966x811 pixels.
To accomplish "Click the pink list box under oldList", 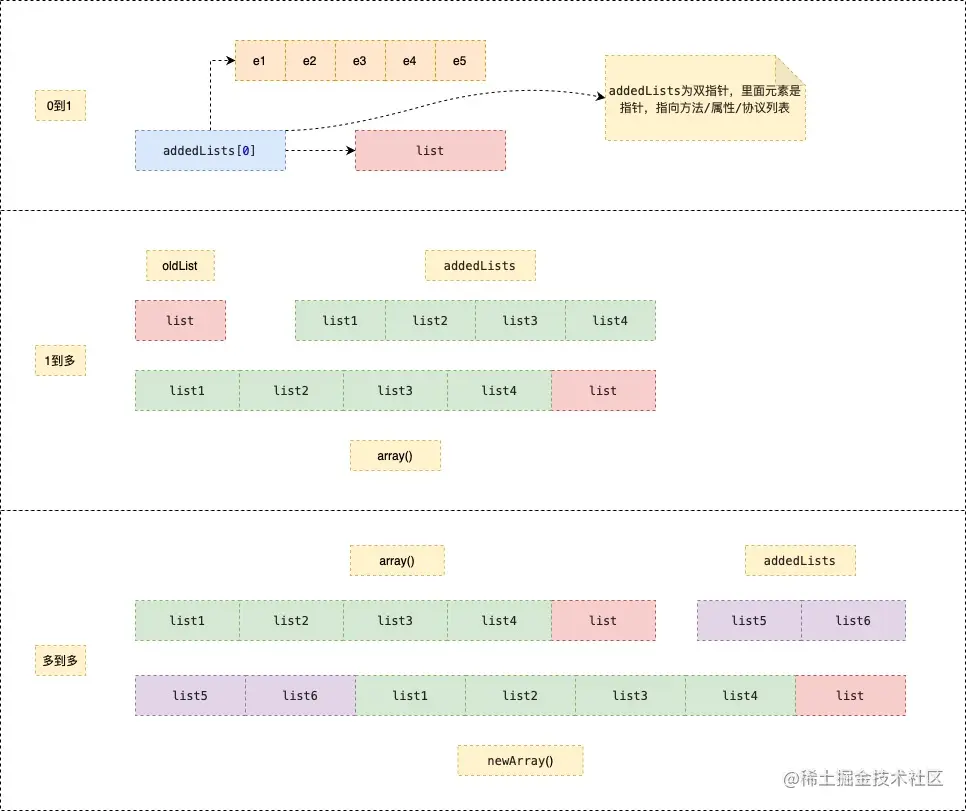I will coord(181,320).
